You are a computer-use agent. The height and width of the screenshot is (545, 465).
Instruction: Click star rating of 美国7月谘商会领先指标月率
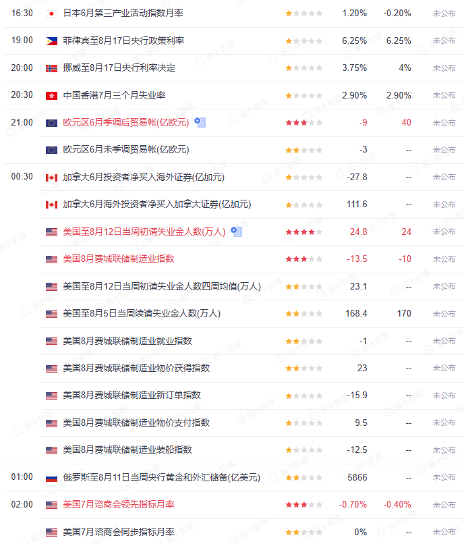(304, 505)
